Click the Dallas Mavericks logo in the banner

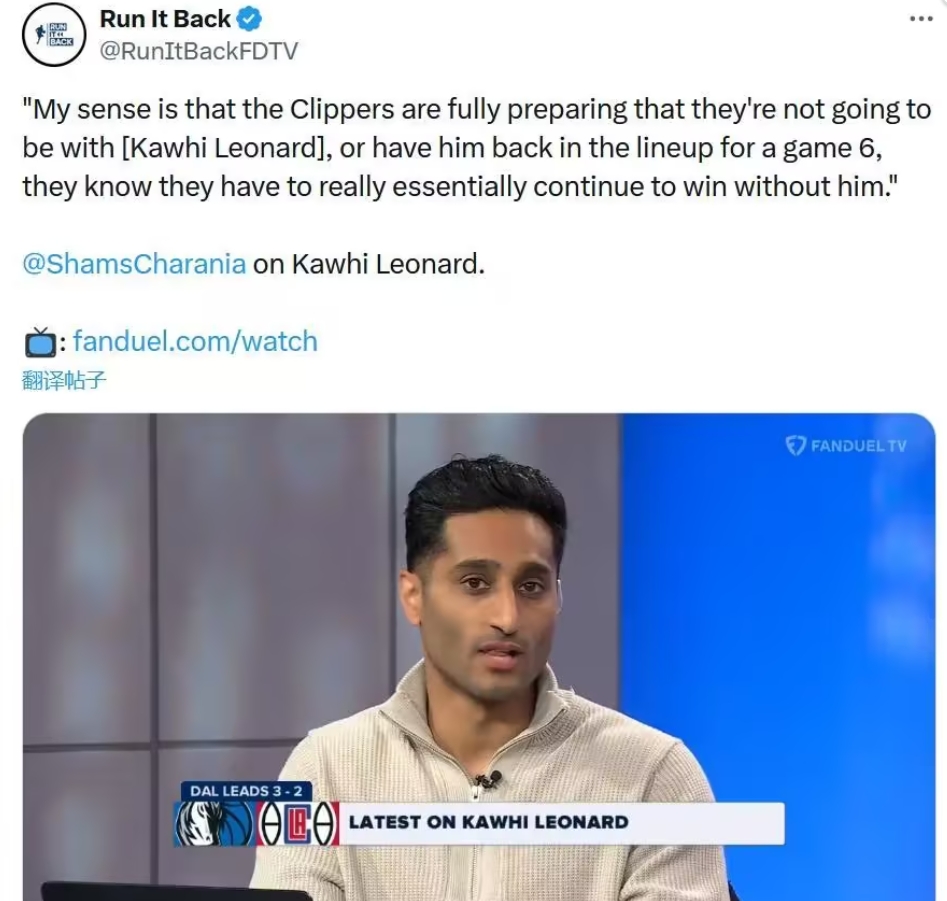coord(214,824)
